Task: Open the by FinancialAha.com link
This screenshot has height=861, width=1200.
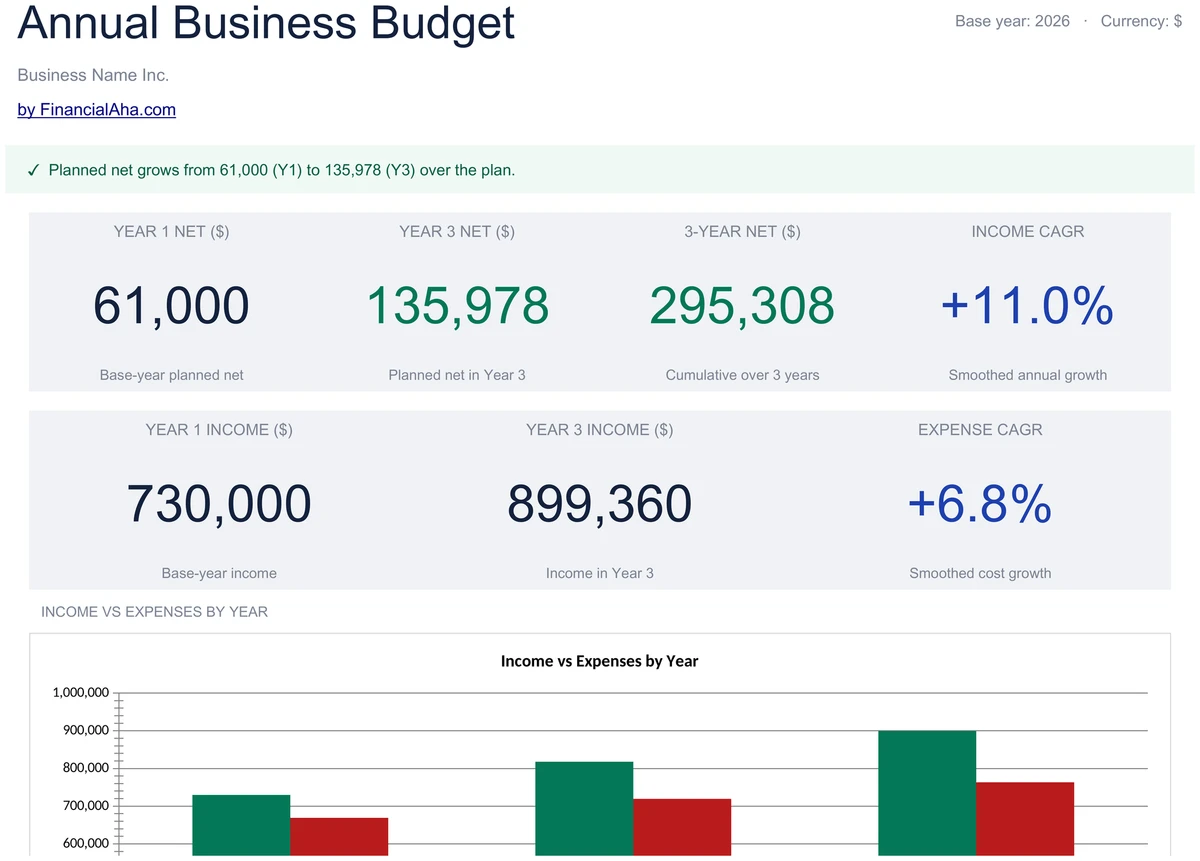Action: [x=97, y=110]
